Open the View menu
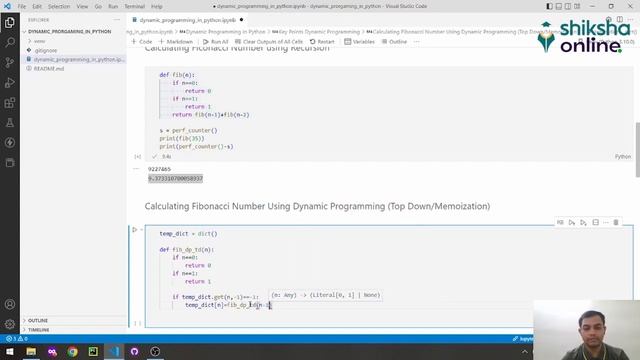Image resolution: width=640 pixels, height=360 pixels. tap(82, 7)
